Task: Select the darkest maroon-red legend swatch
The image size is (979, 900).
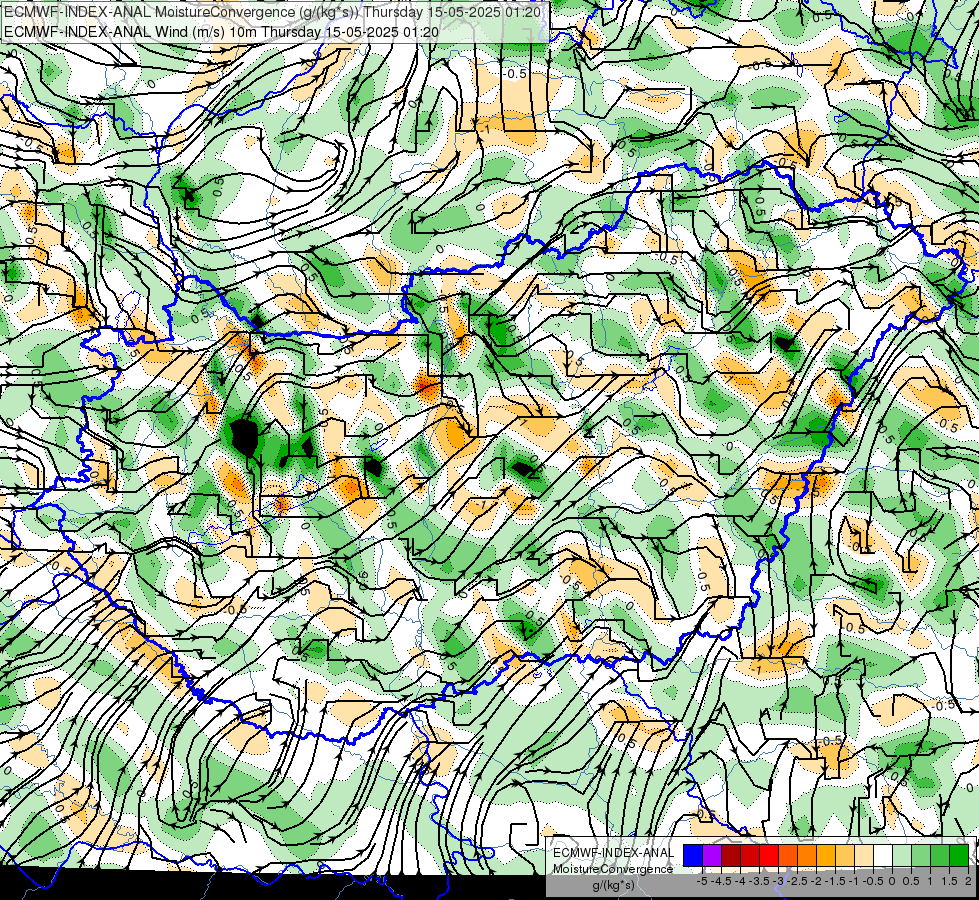Action: point(731,855)
